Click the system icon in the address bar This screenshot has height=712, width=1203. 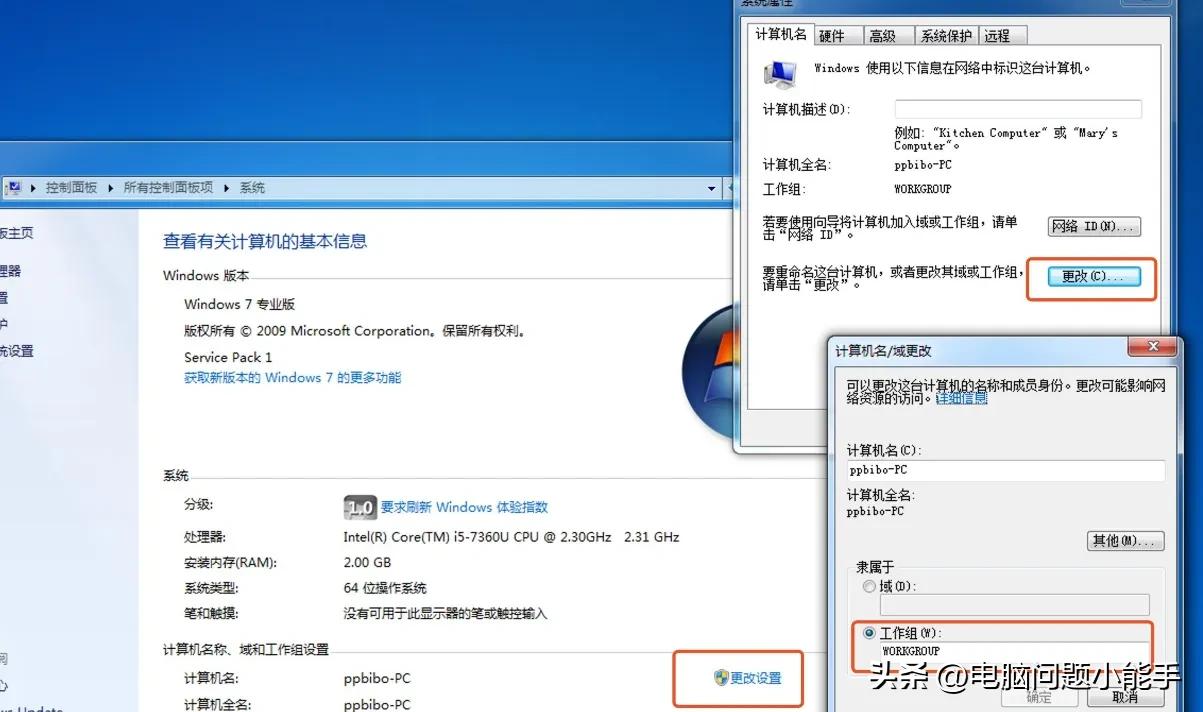click(x=14, y=186)
